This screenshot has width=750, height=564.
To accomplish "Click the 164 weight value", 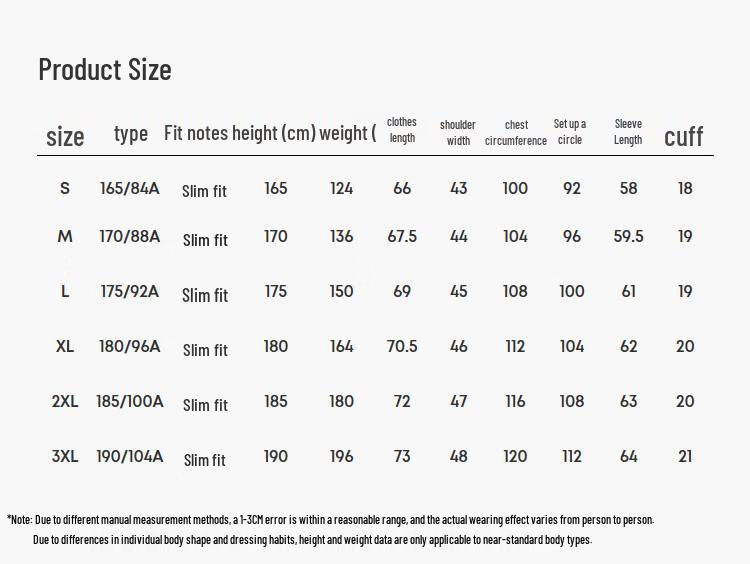I will coord(342,346).
